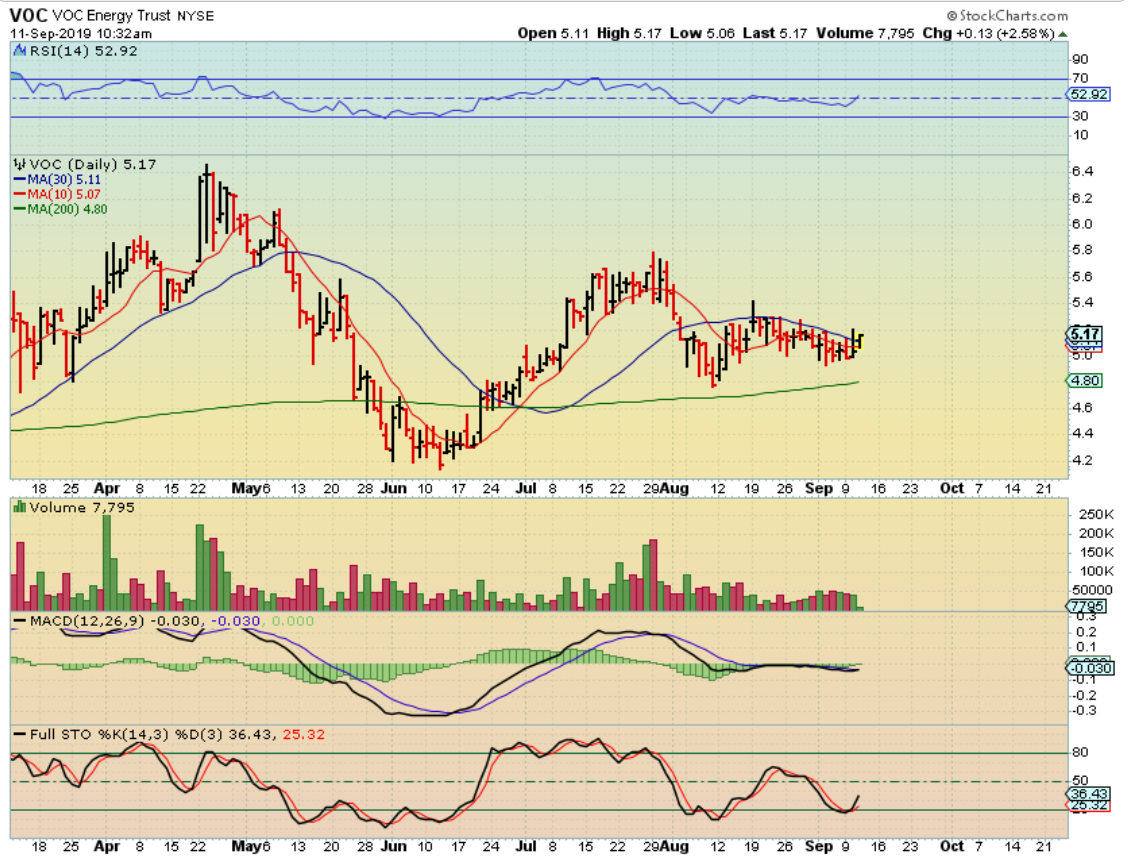Click the 52.92 RSI value tag

[x=1085, y=97]
